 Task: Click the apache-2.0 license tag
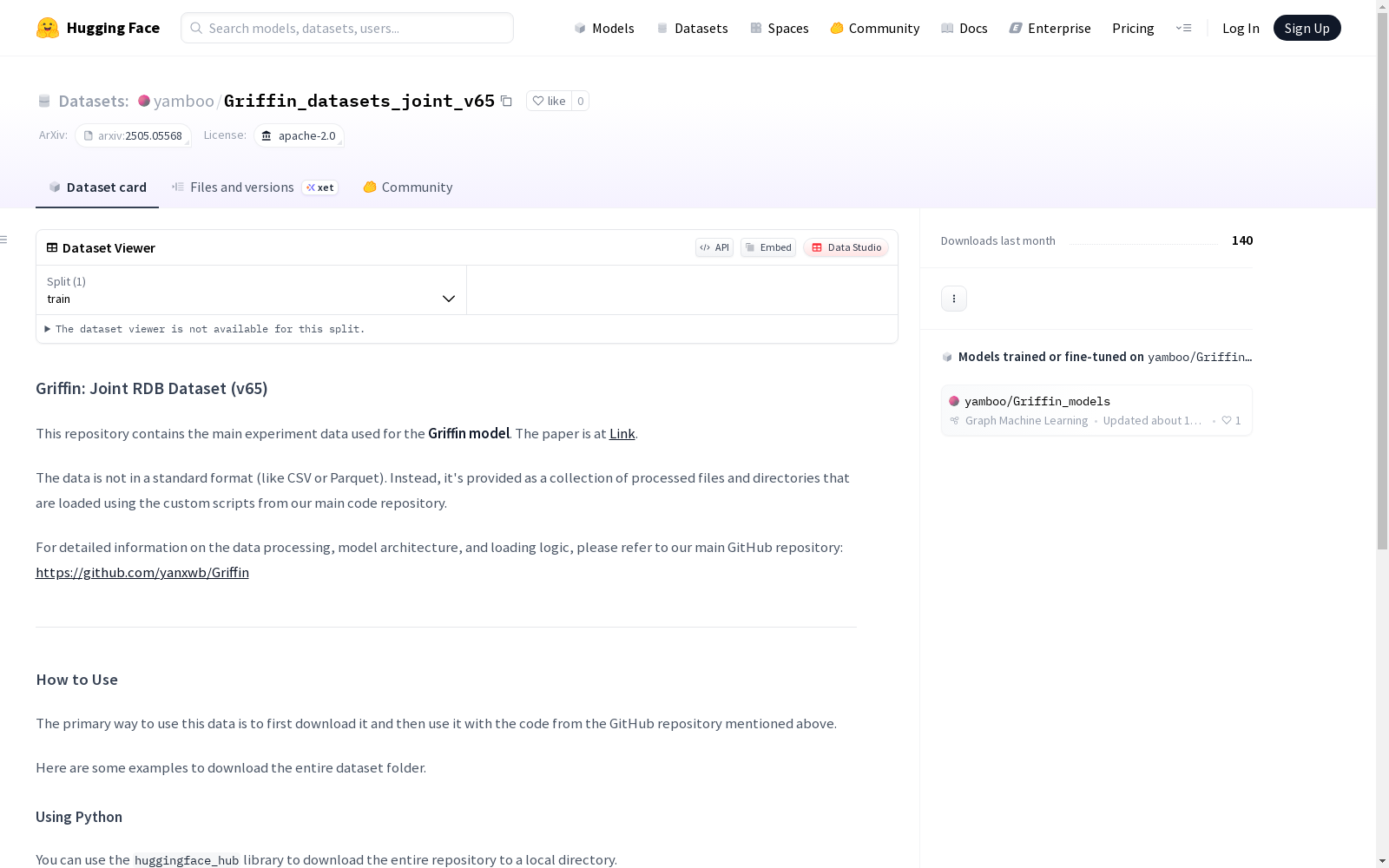300,135
